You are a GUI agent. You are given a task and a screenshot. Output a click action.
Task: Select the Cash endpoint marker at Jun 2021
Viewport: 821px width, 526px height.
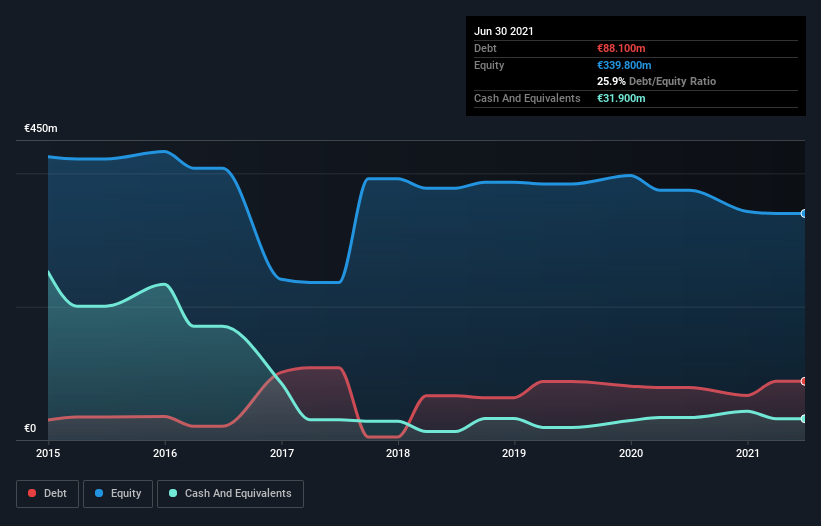(804, 419)
